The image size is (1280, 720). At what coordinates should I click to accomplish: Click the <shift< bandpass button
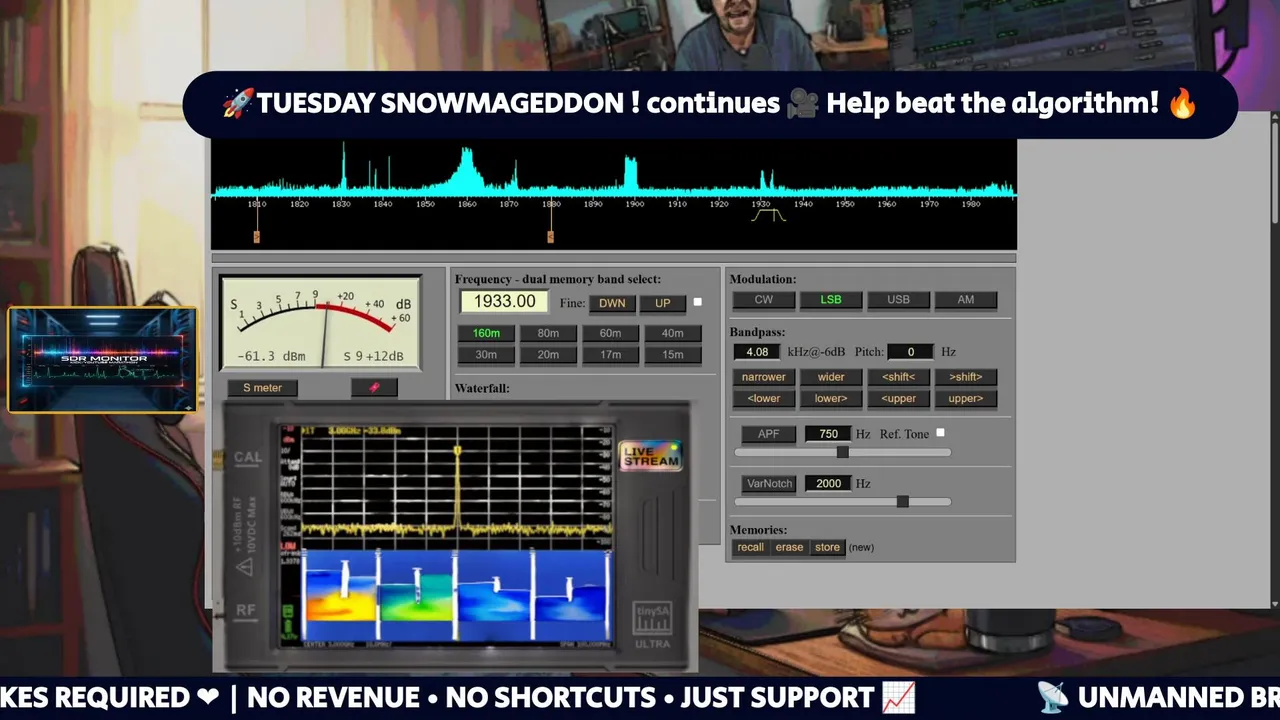(x=898, y=377)
